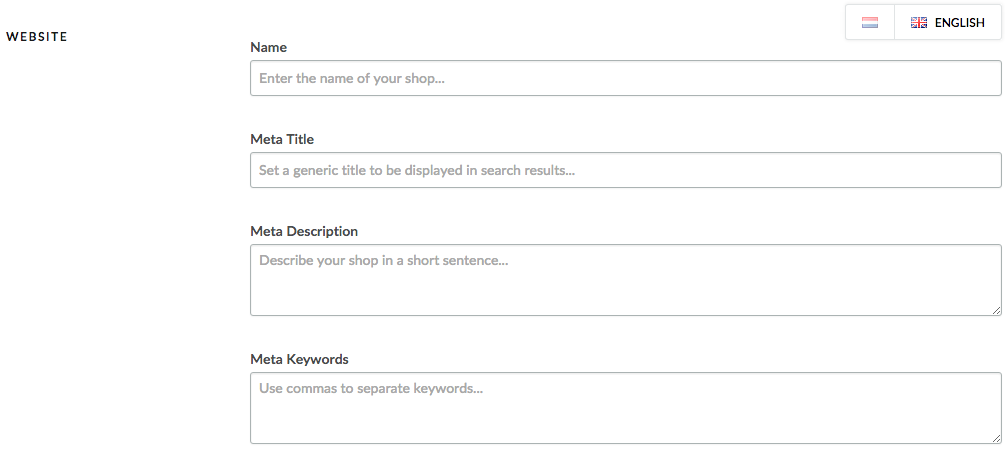1005x449 pixels.
Task: Click the Meta Keywords label
Action: 299,359
